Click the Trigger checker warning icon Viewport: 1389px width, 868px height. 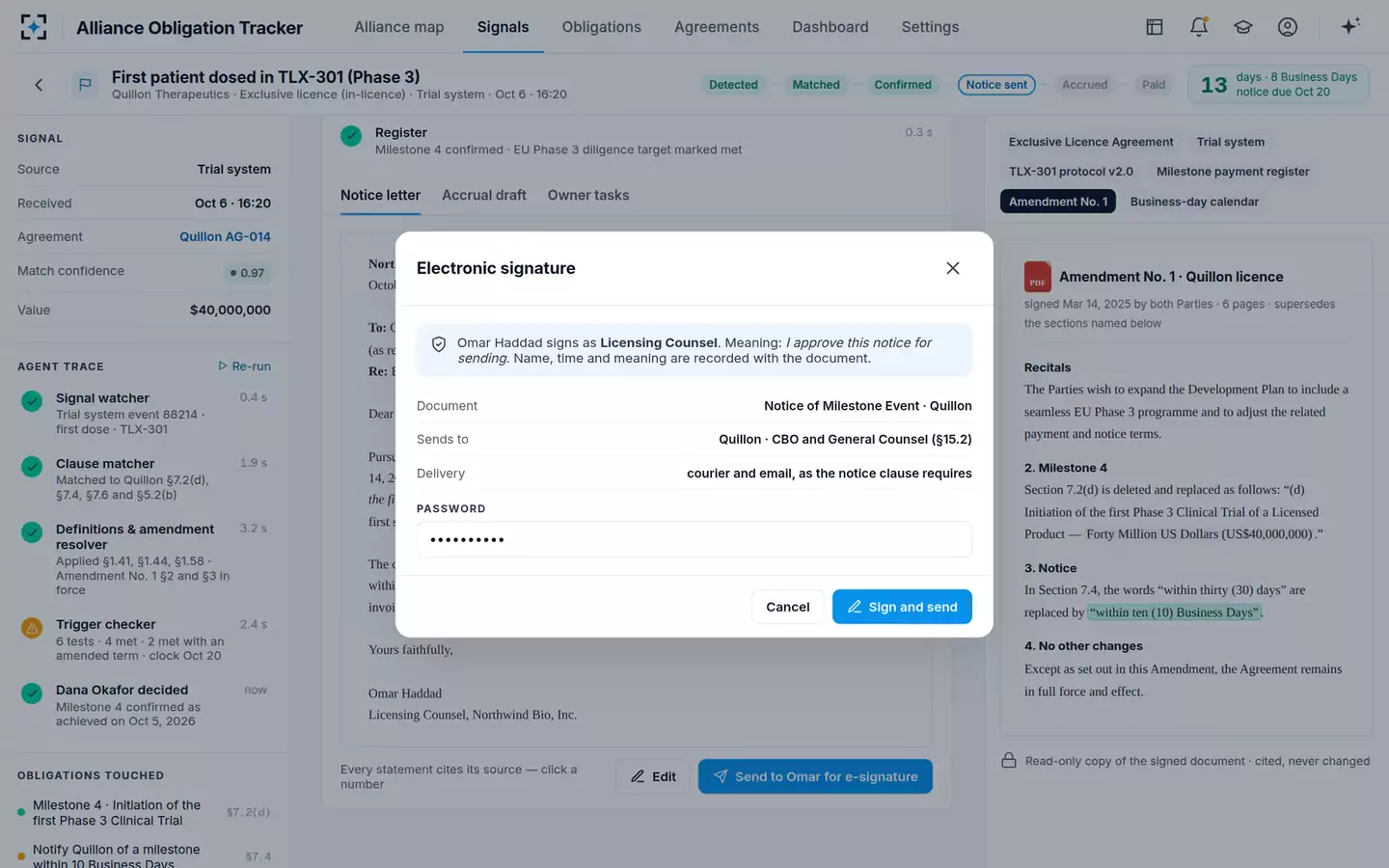click(32, 628)
